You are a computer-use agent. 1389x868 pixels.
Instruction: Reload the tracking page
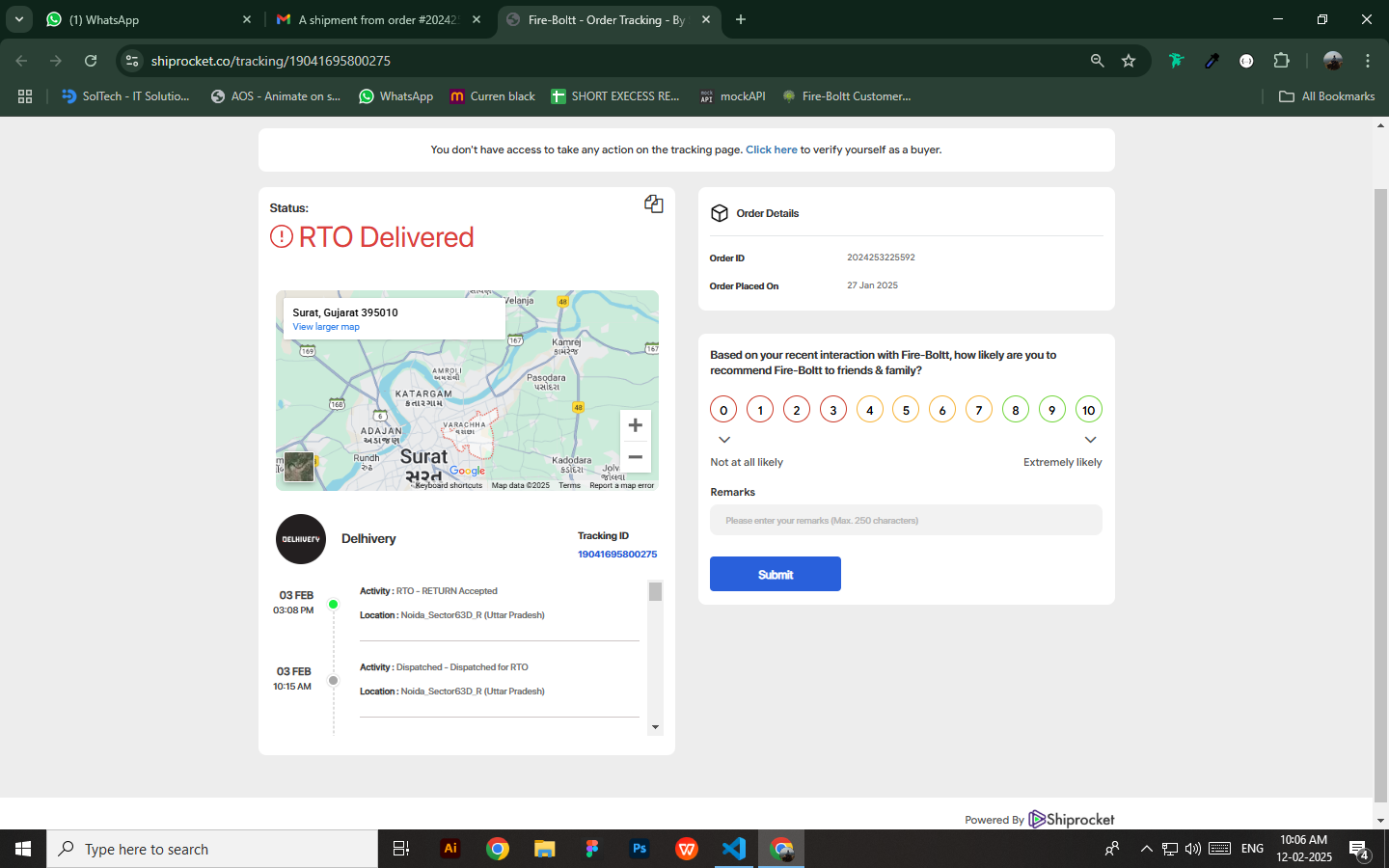coord(91,61)
